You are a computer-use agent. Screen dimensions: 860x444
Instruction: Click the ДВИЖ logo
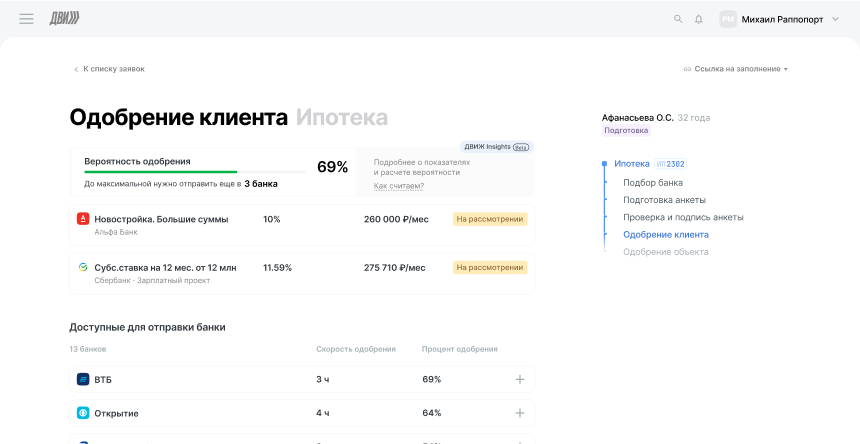tap(65, 19)
